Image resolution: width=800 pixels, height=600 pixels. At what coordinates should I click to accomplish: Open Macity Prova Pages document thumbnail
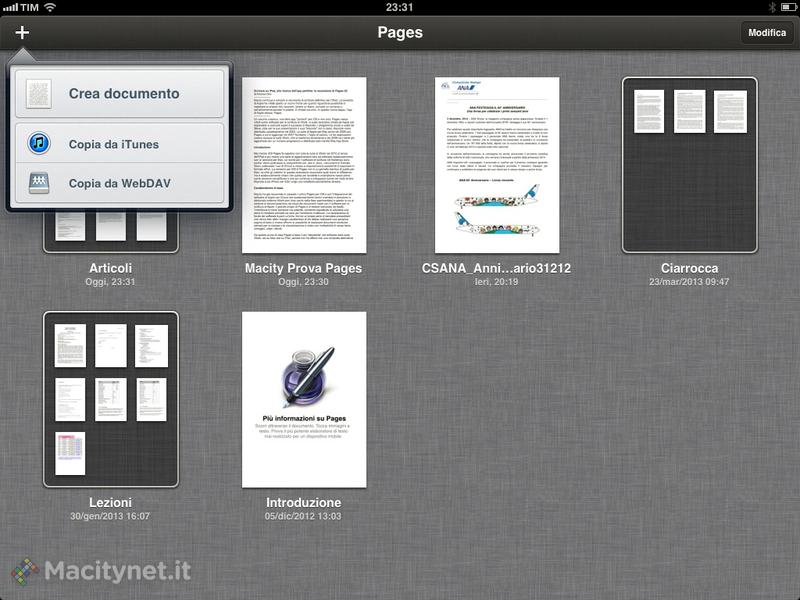coord(304,165)
